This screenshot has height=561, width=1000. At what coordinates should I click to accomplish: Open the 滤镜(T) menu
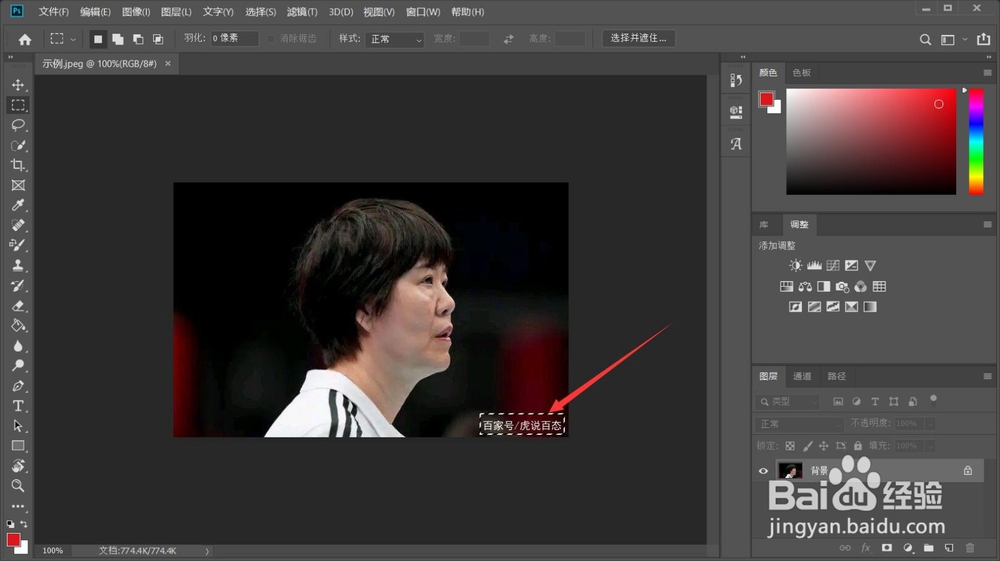pyautogui.click(x=302, y=12)
